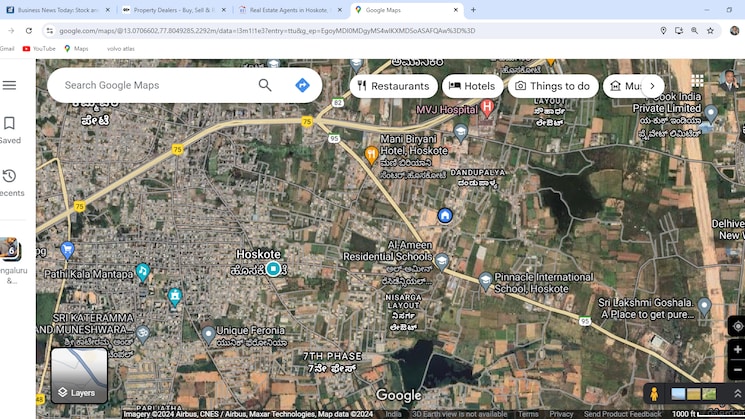Image resolution: width=745 pixels, height=419 pixels.
Task: Select the Restaurants category chip
Action: [x=393, y=86]
